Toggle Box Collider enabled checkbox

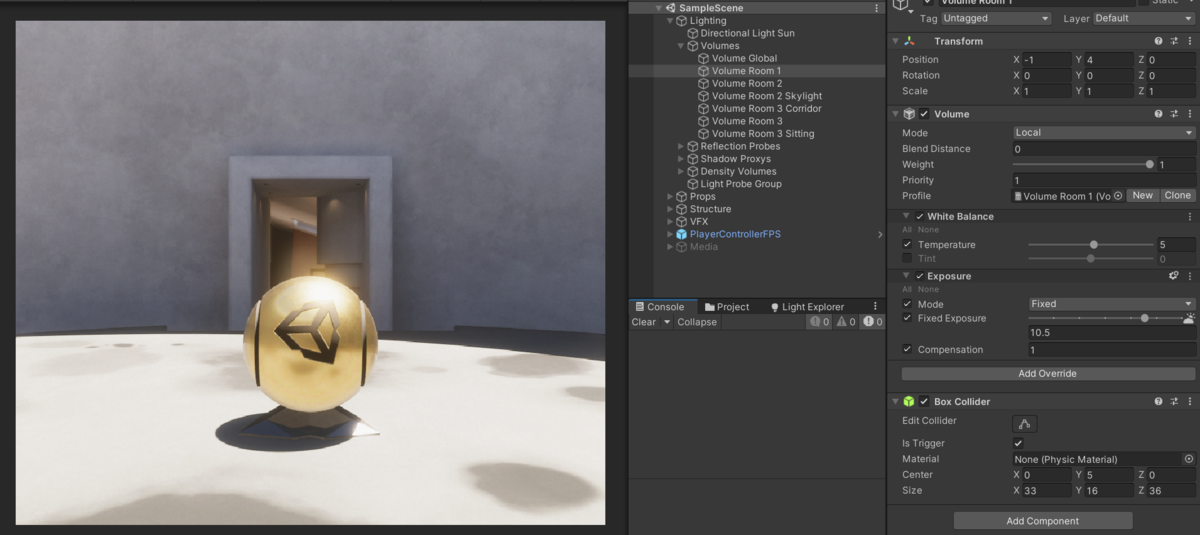click(x=924, y=401)
